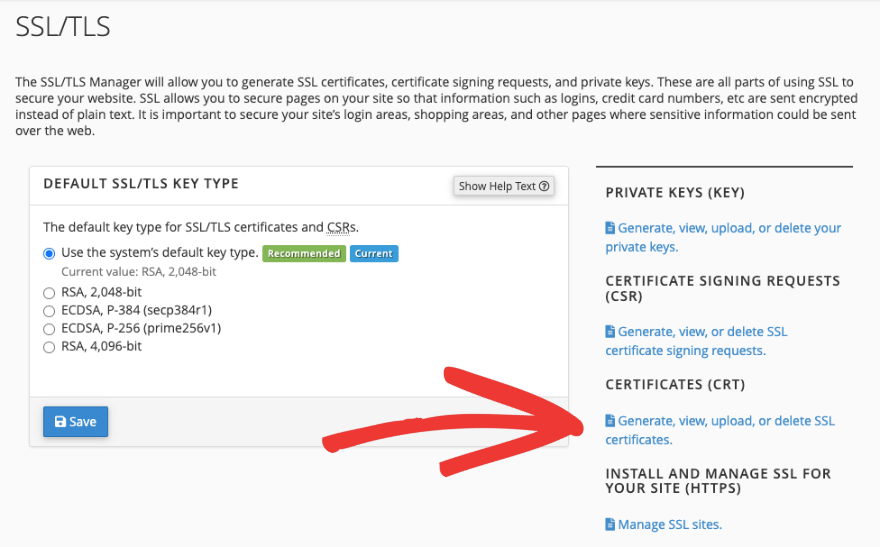Open the private keys management link
Screen dimensions: 880x547
723,237
